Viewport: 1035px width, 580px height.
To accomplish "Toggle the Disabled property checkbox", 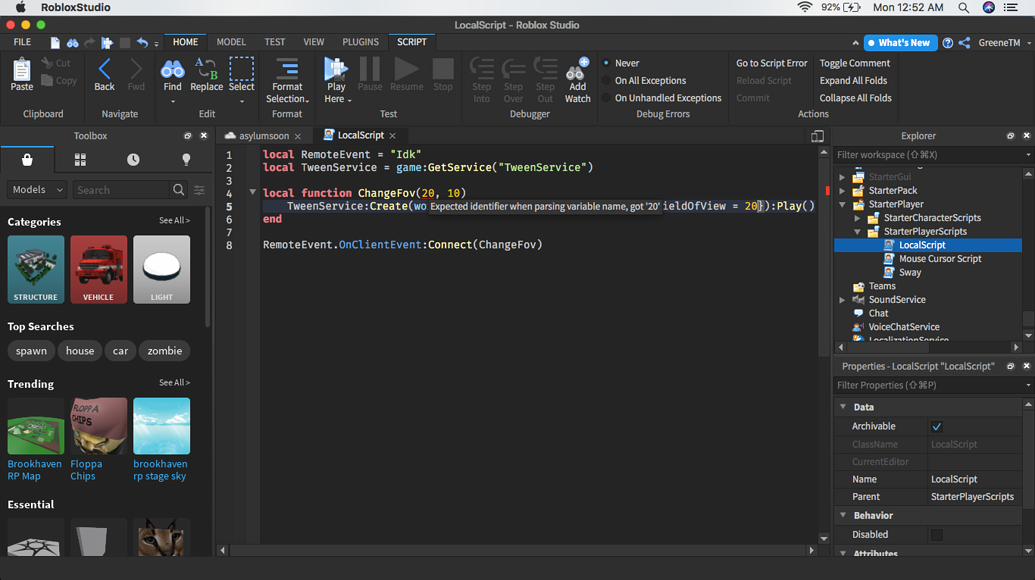I will pyautogui.click(x=937, y=534).
